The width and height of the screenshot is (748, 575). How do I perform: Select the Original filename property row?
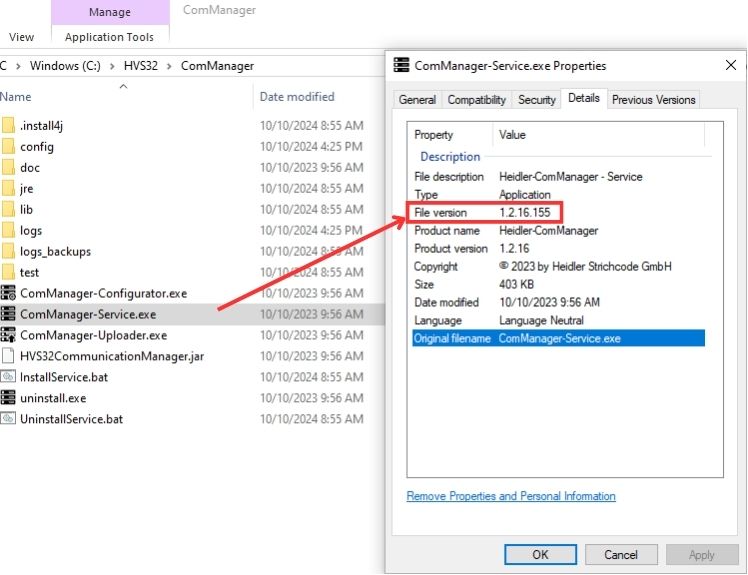[555, 339]
